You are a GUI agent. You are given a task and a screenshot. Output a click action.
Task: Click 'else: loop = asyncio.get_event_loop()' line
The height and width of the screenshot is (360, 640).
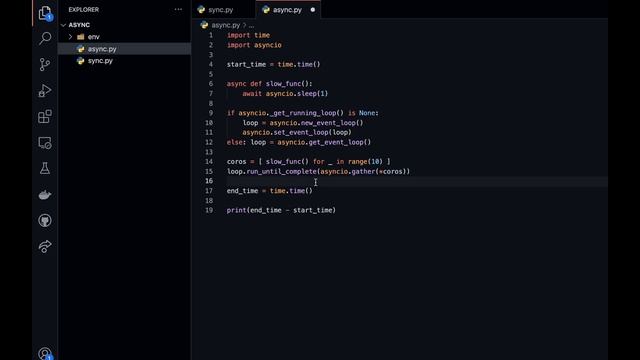pyautogui.click(x=299, y=142)
